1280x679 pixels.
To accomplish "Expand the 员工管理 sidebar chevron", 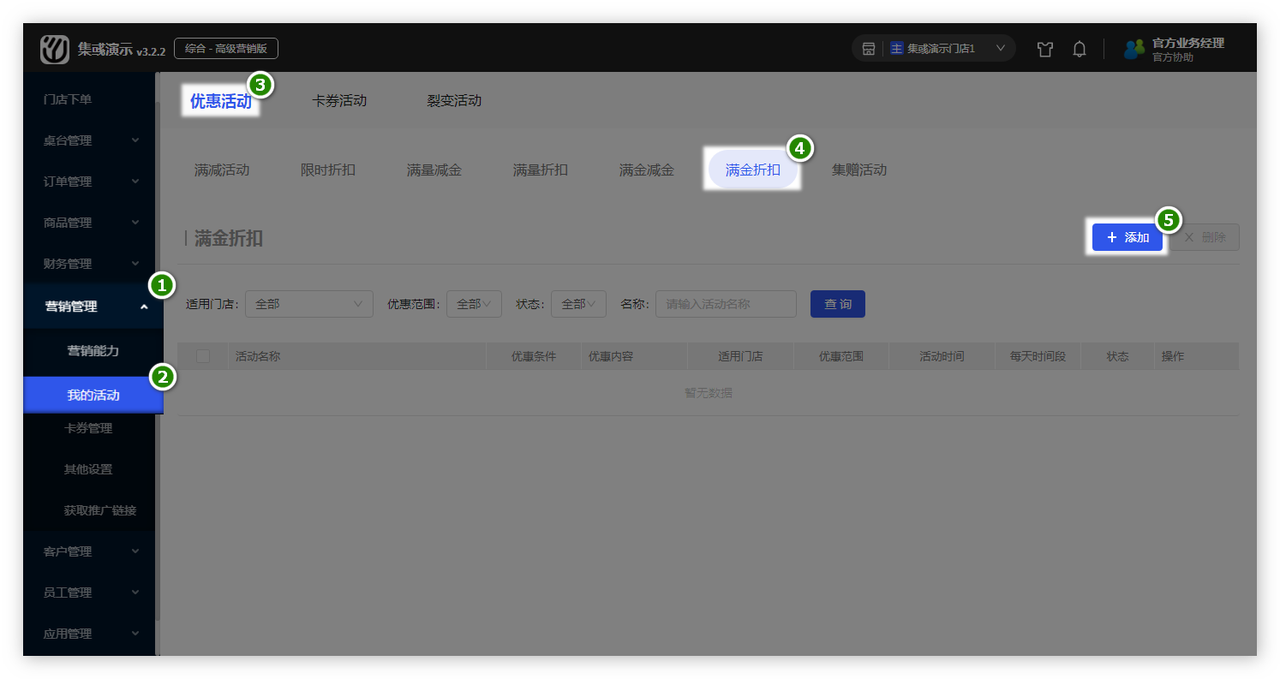I will (136, 592).
